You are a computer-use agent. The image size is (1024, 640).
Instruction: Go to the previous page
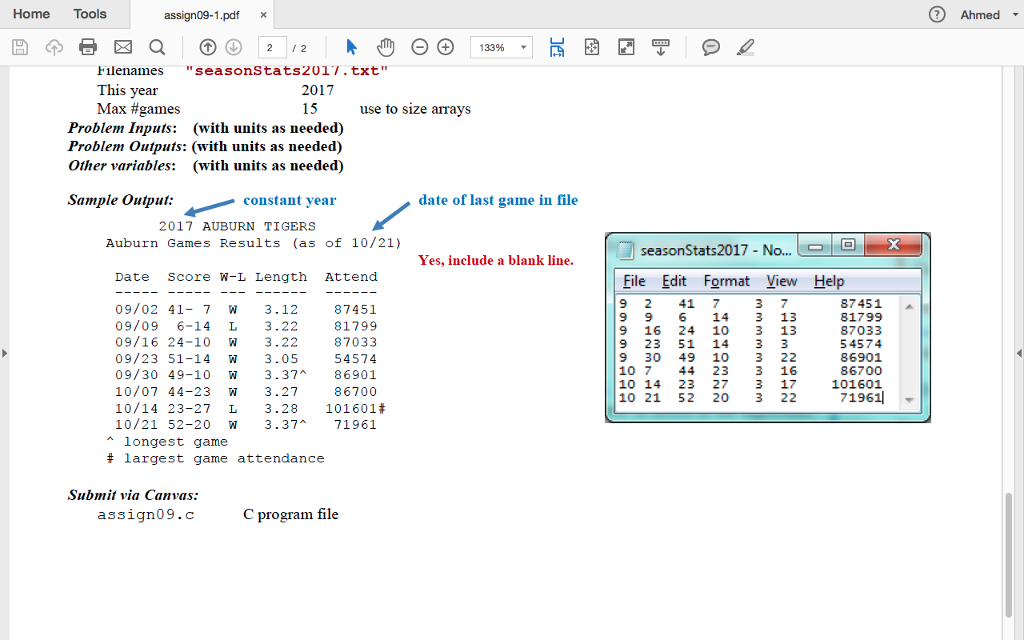click(207, 47)
